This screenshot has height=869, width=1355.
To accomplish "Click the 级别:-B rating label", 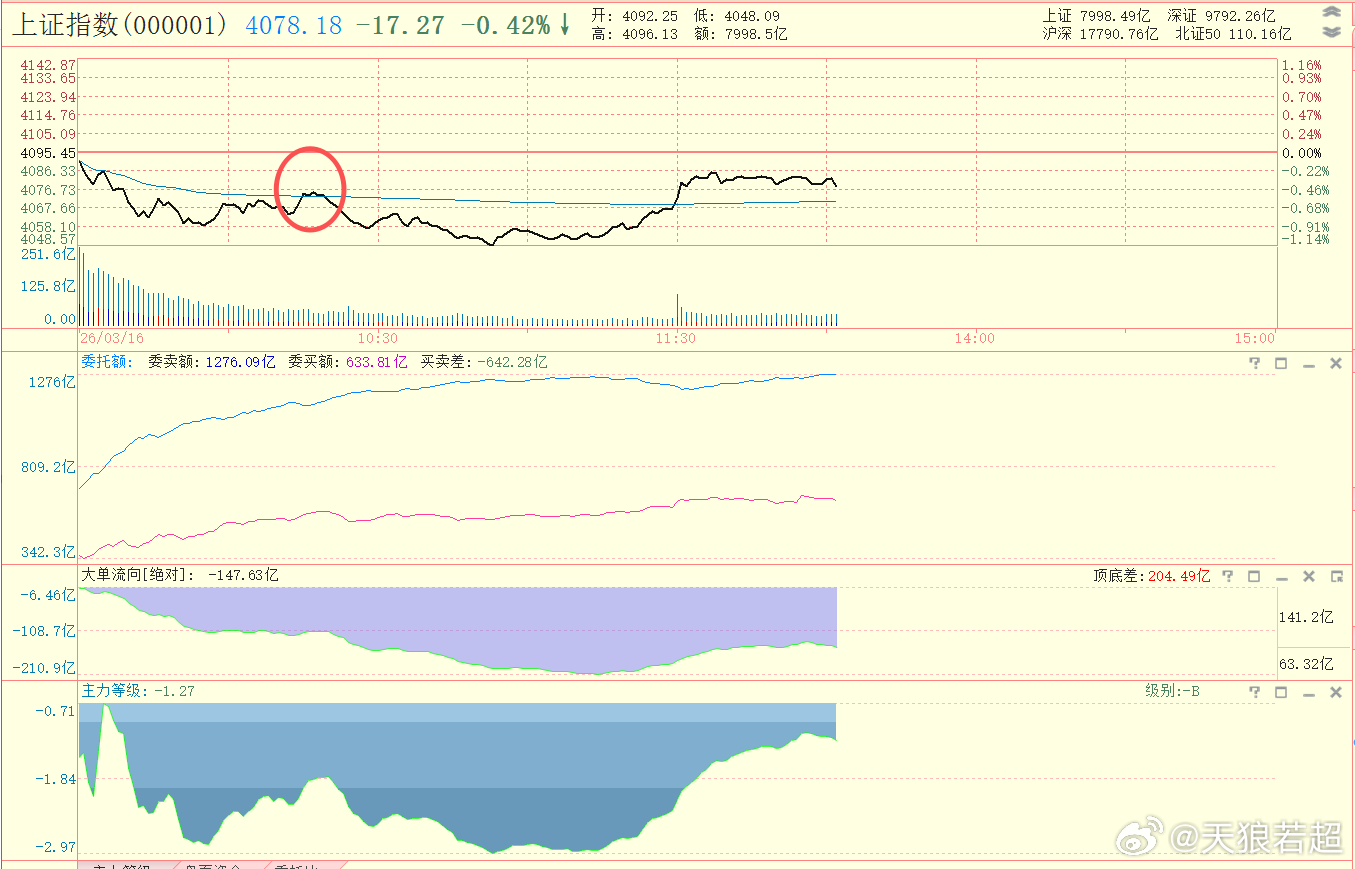I will (x=1173, y=691).
